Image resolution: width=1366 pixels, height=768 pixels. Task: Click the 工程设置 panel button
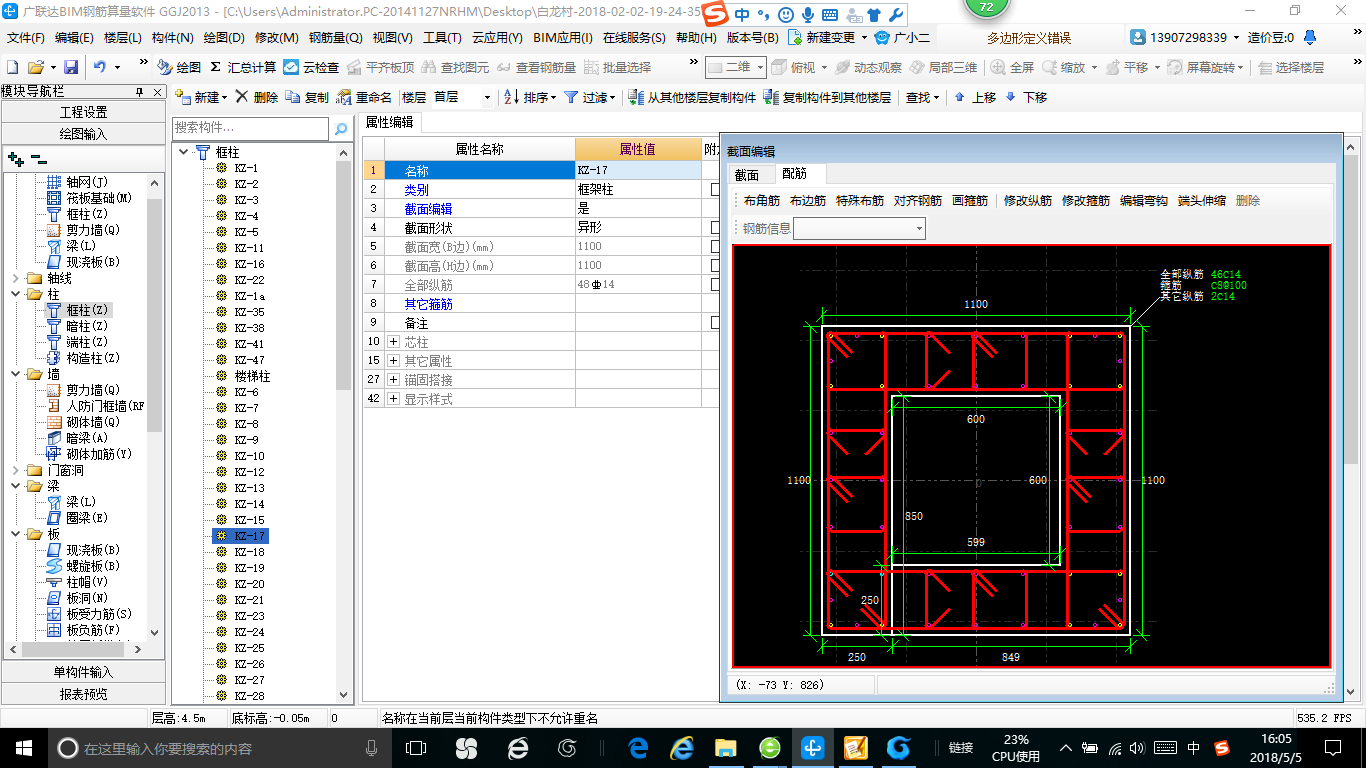coord(83,112)
